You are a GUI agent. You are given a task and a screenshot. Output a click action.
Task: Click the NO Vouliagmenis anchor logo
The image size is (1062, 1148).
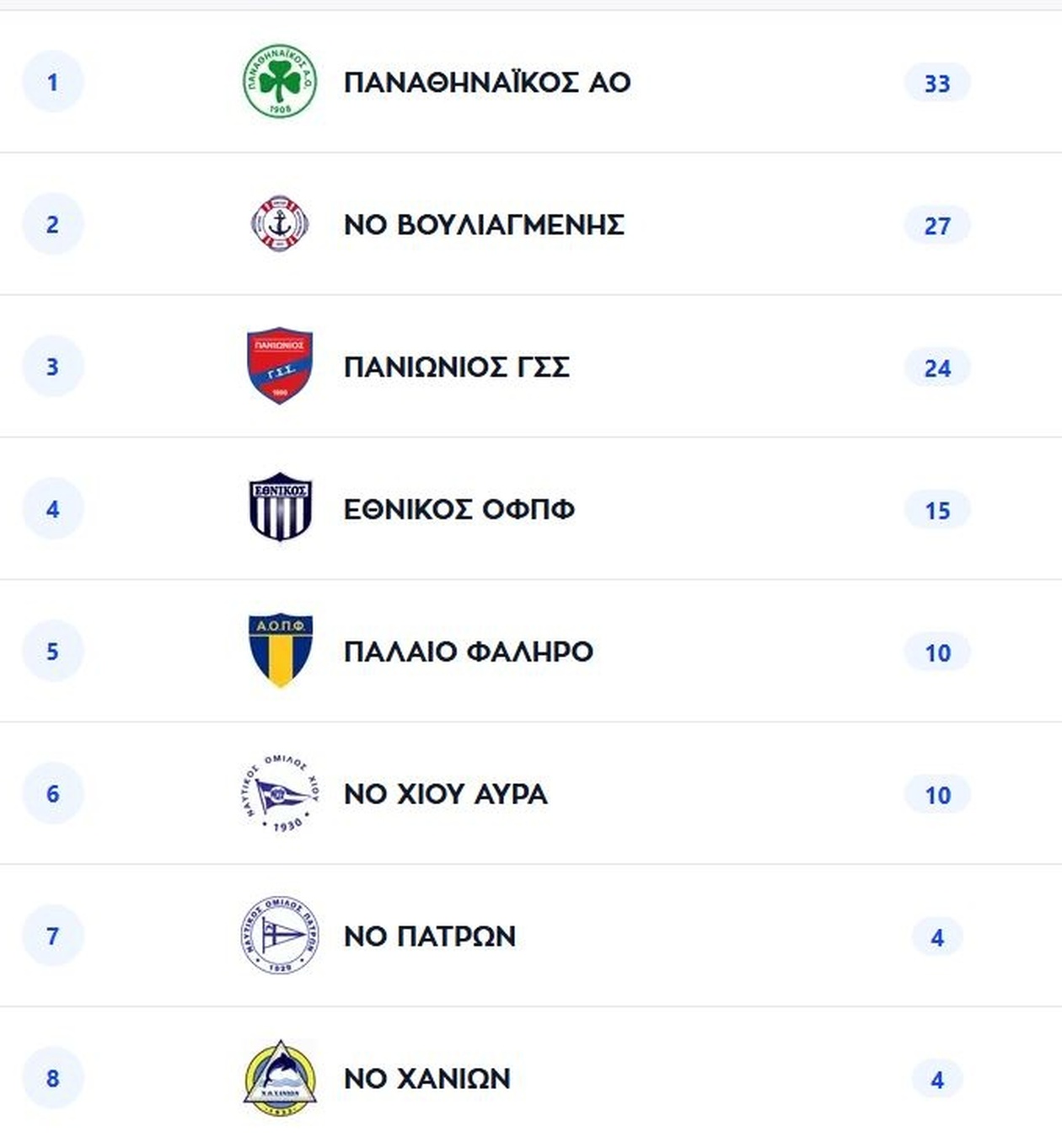tap(280, 224)
